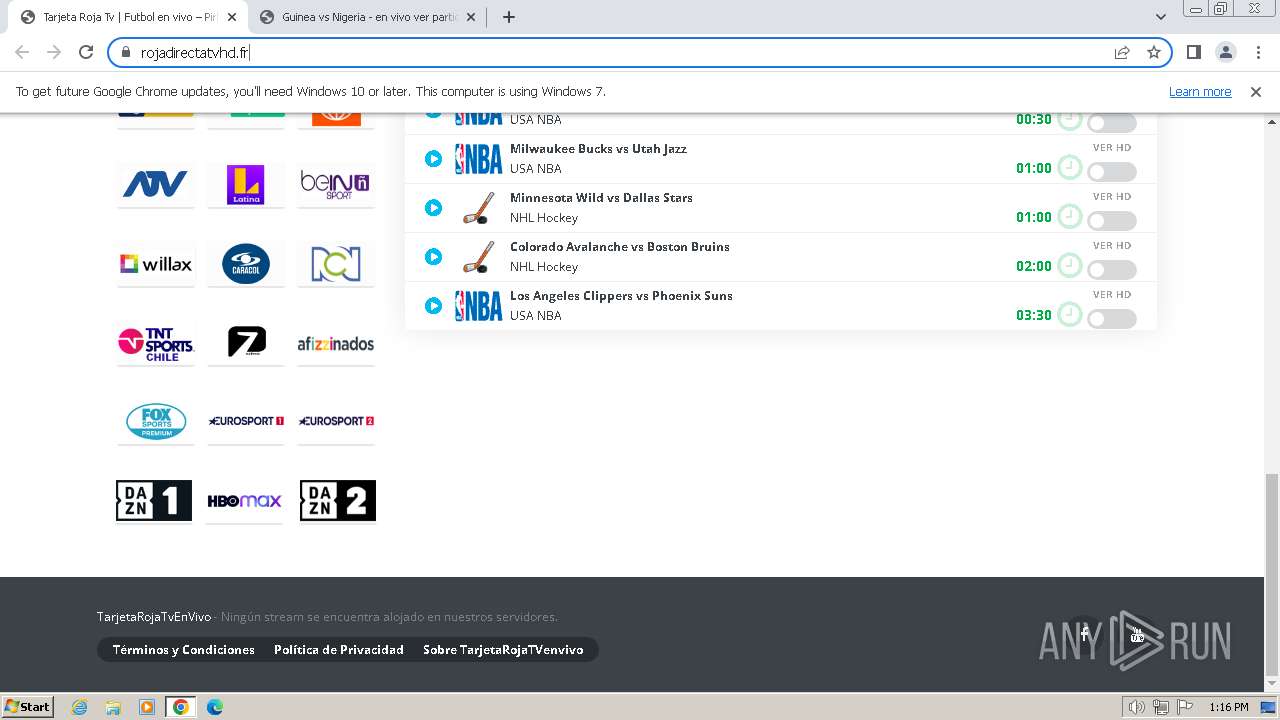This screenshot has height=720, width=1280.
Task: Open the Eurosport 2 channel
Action: click(336, 421)
